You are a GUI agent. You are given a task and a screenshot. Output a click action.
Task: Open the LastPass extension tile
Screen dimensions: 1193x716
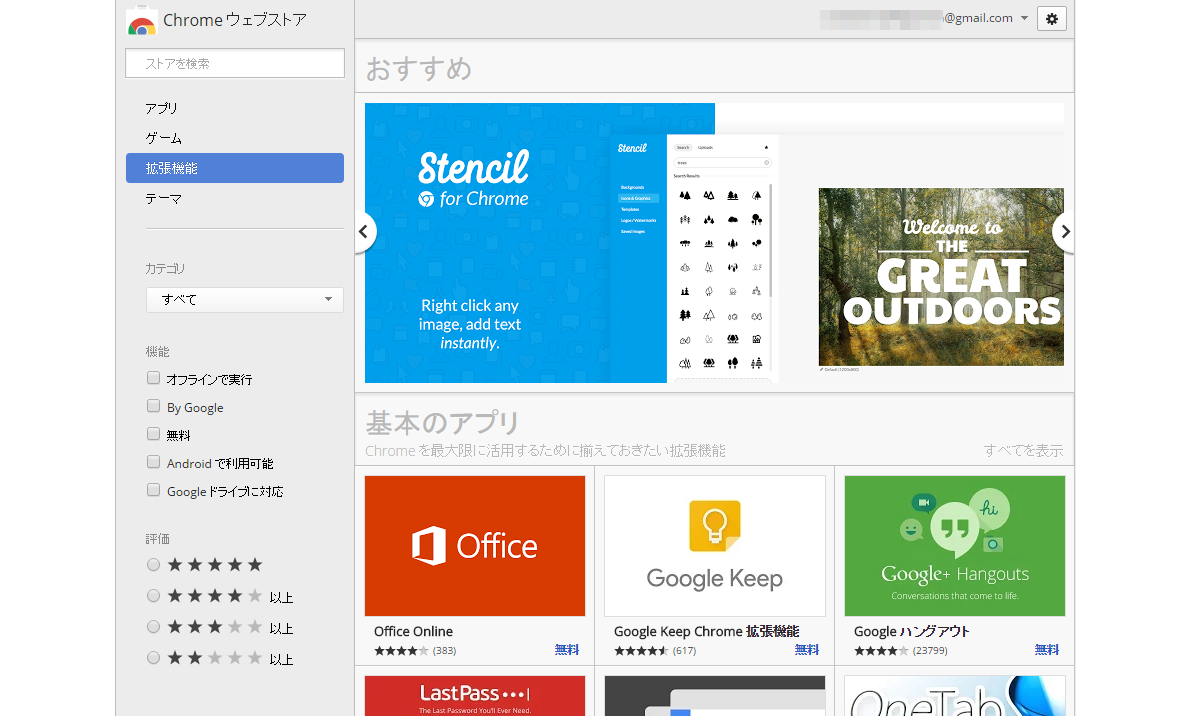475,695
